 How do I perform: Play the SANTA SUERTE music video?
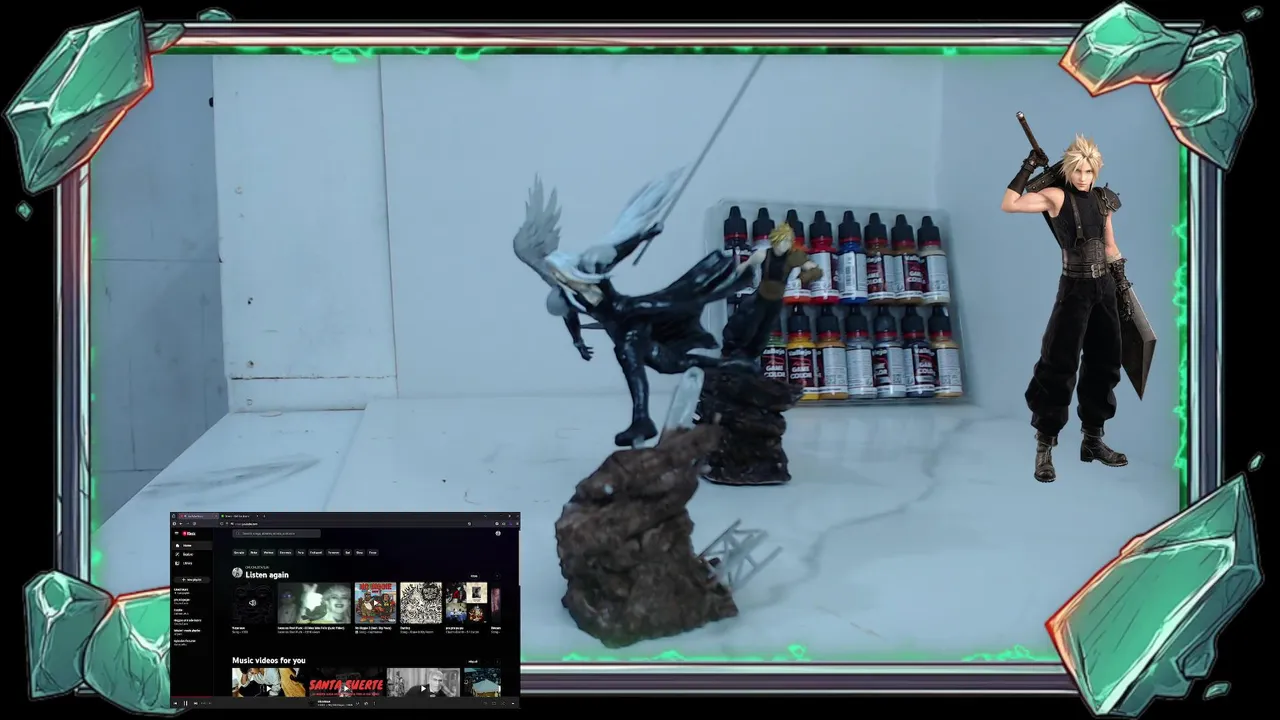coord(345,683)
